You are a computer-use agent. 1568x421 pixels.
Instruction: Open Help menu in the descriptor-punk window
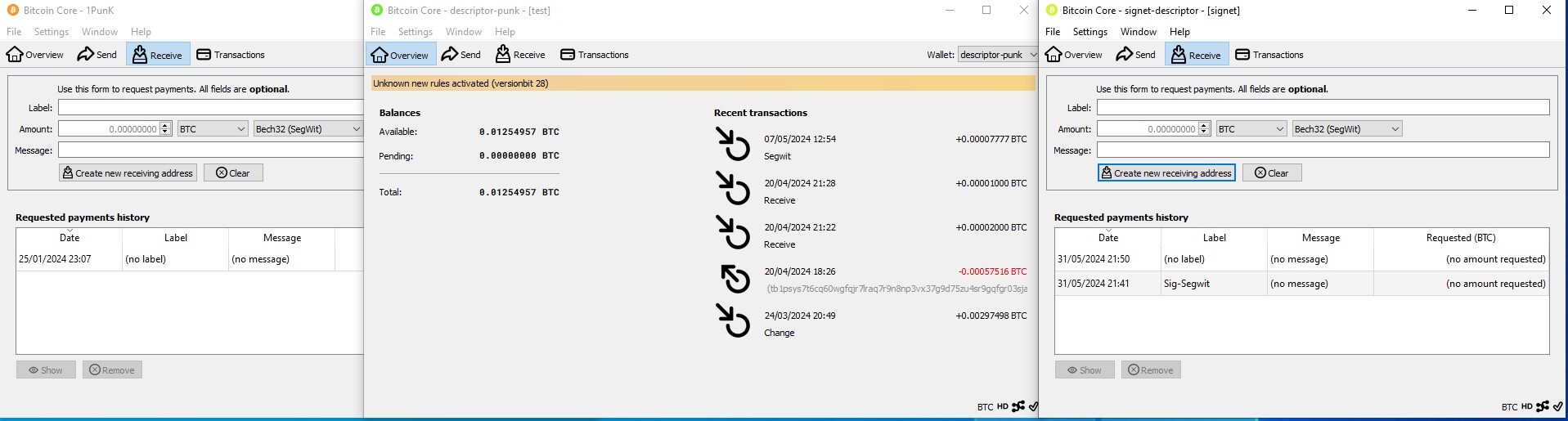505,32
